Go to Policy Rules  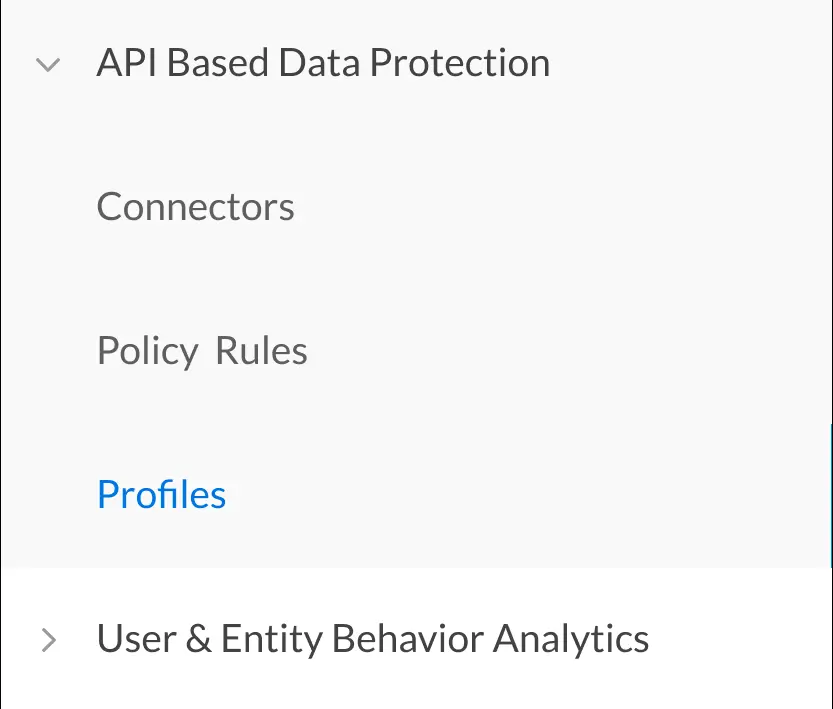202,351
